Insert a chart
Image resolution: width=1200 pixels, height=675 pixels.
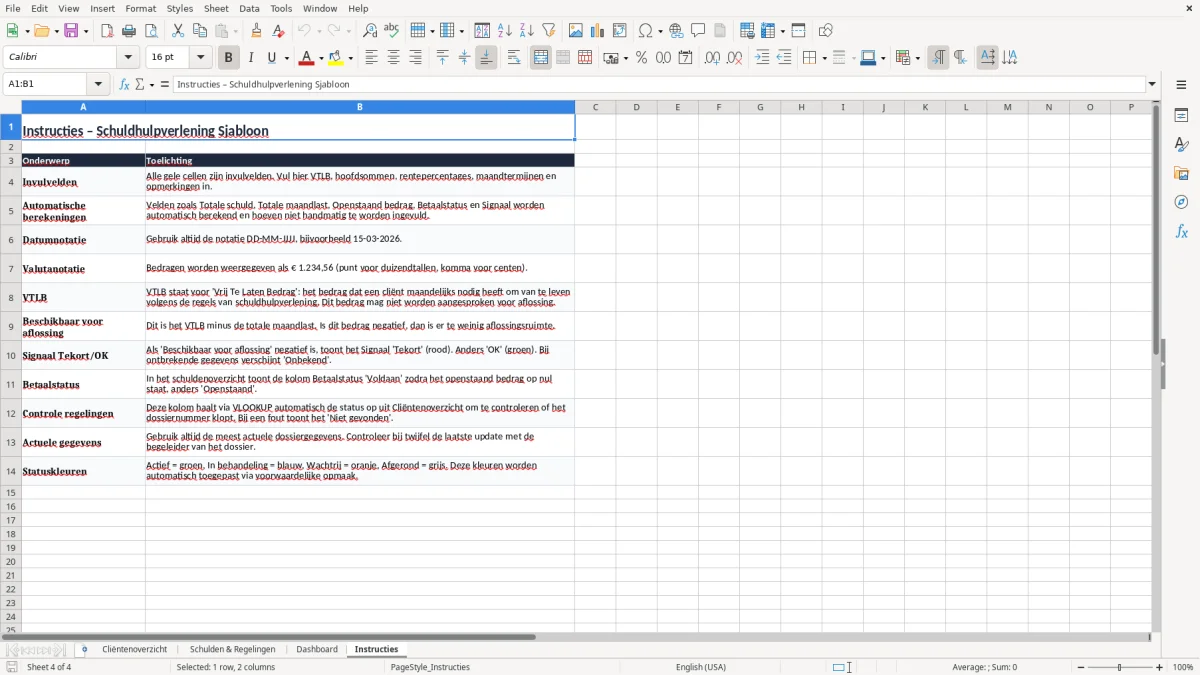point(598,31)
